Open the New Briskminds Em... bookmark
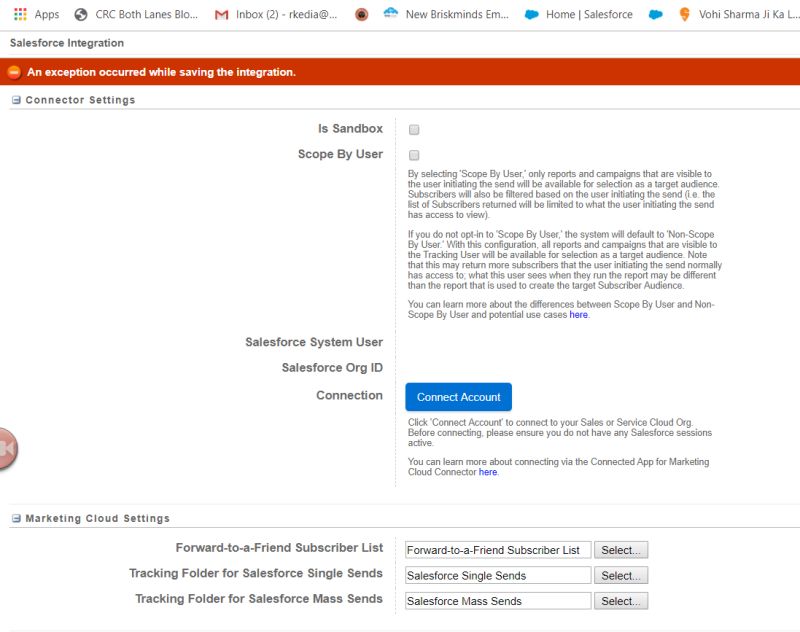This screenshot has height=632, width=800. 452,15
